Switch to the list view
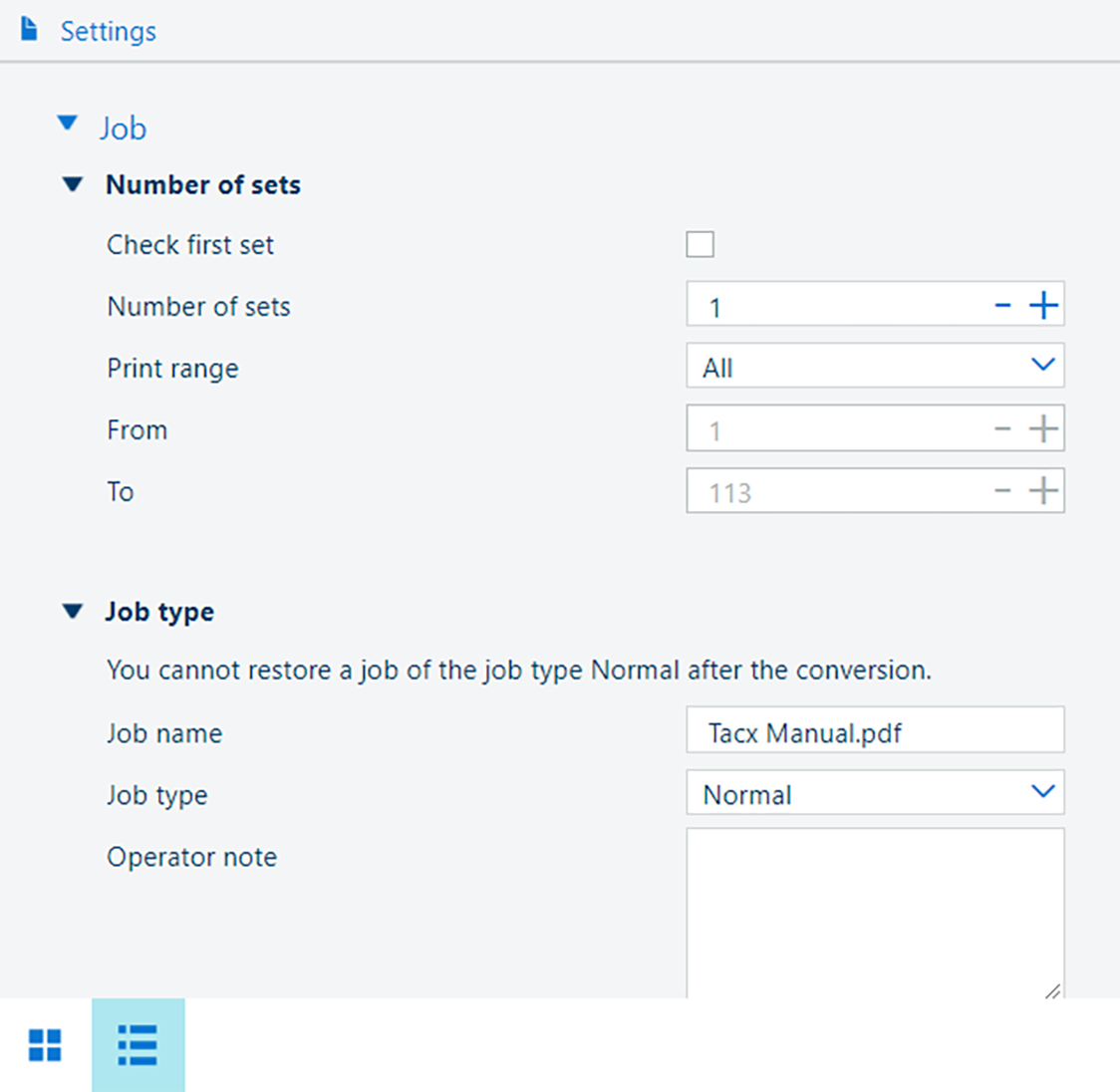This screenshot has width=1120, height=1092. coord(138,1045)
